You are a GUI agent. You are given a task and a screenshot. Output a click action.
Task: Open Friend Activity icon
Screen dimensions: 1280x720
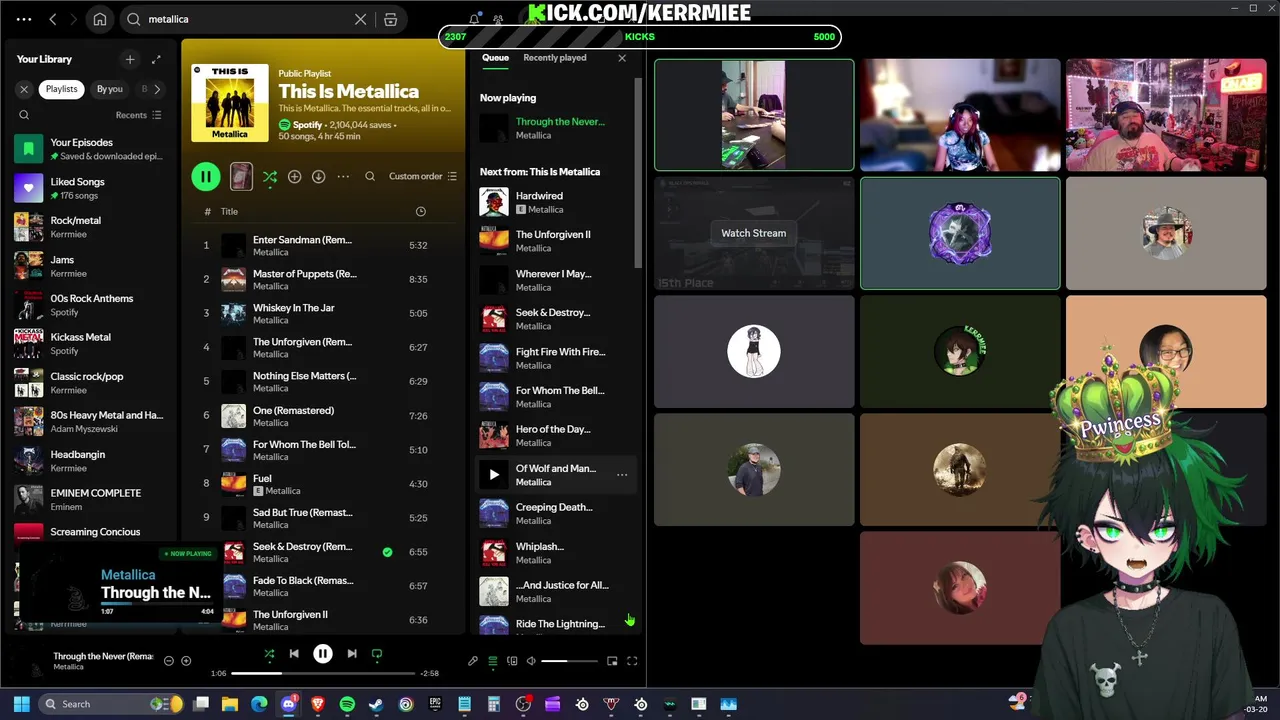(498, 19)
